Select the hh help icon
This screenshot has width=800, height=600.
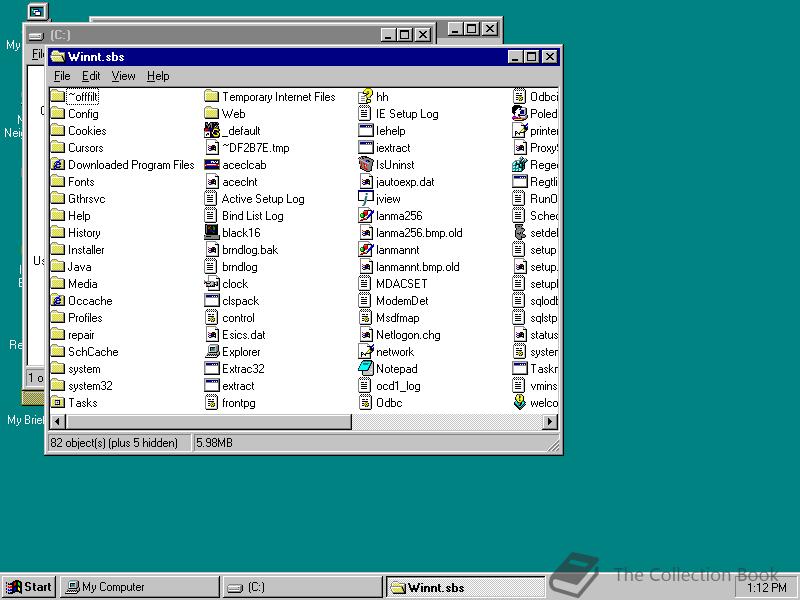[365, 96]
